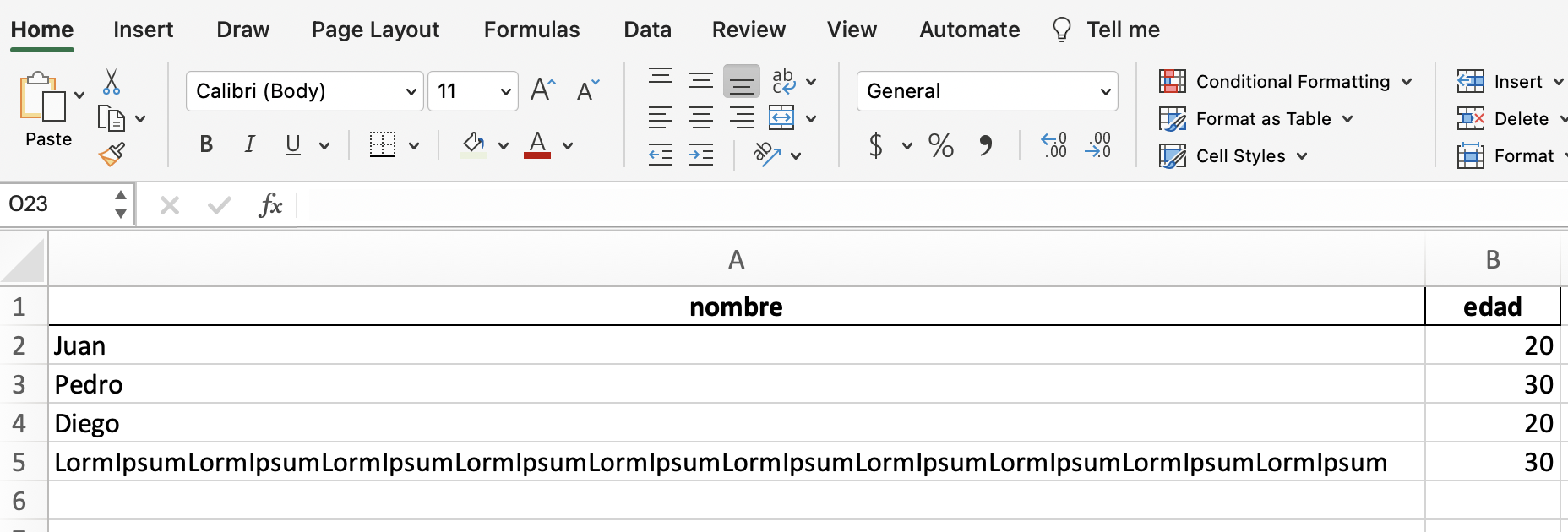Viewport: 1568px width, 532px height.
Task: Expand the Paste options arrow
Action: pos(79,95)
